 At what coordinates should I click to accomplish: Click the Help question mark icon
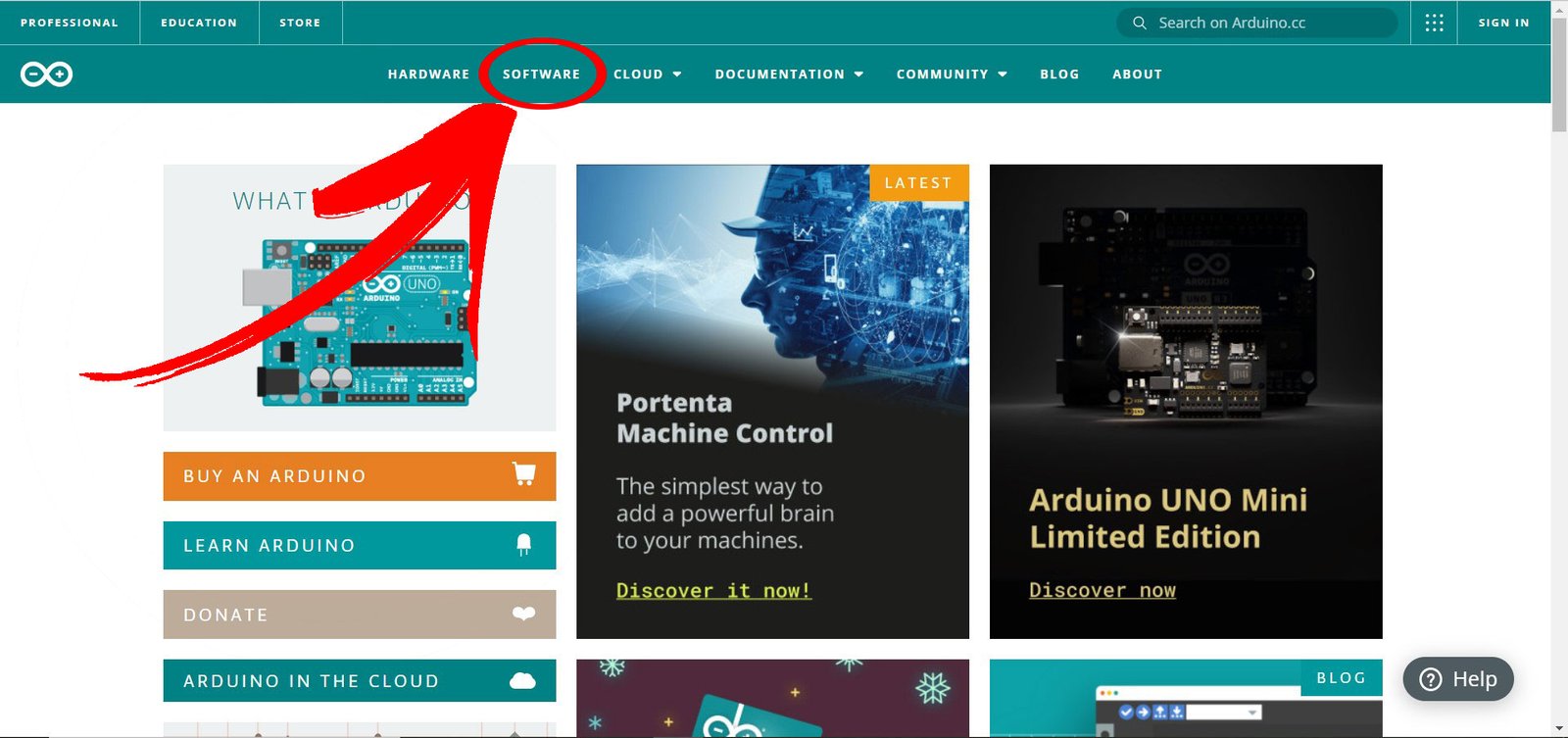click(x=1431, y=679)
